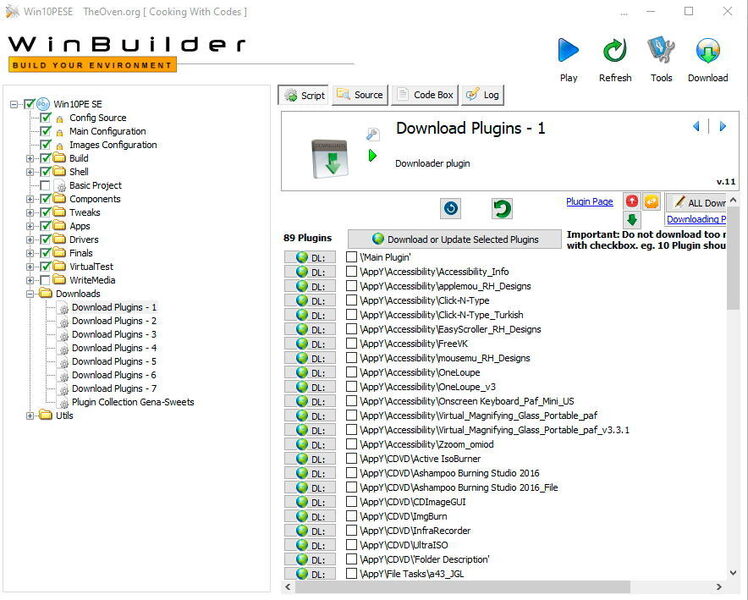Image resolution: width=748 pixels, height=600 pixels.
Task: Click the small green run-script triangle
Action: (x=373, y=155)
